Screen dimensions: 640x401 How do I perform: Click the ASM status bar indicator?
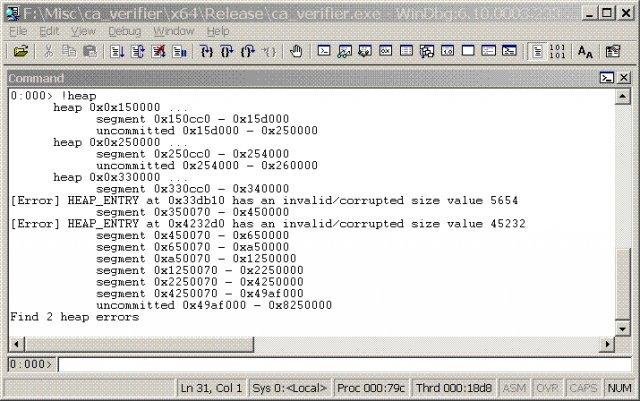pos(514,388)
